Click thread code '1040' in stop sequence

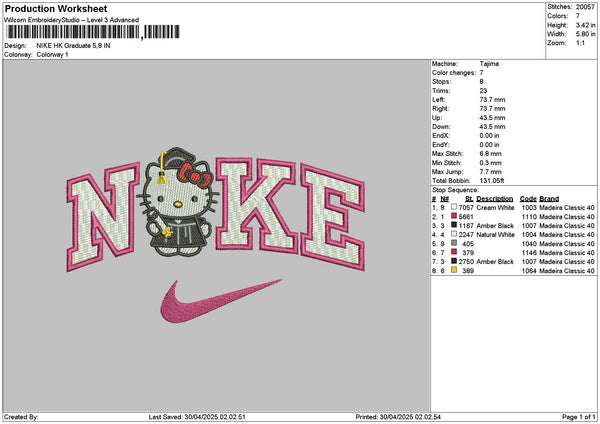click(x=529, y=243)
